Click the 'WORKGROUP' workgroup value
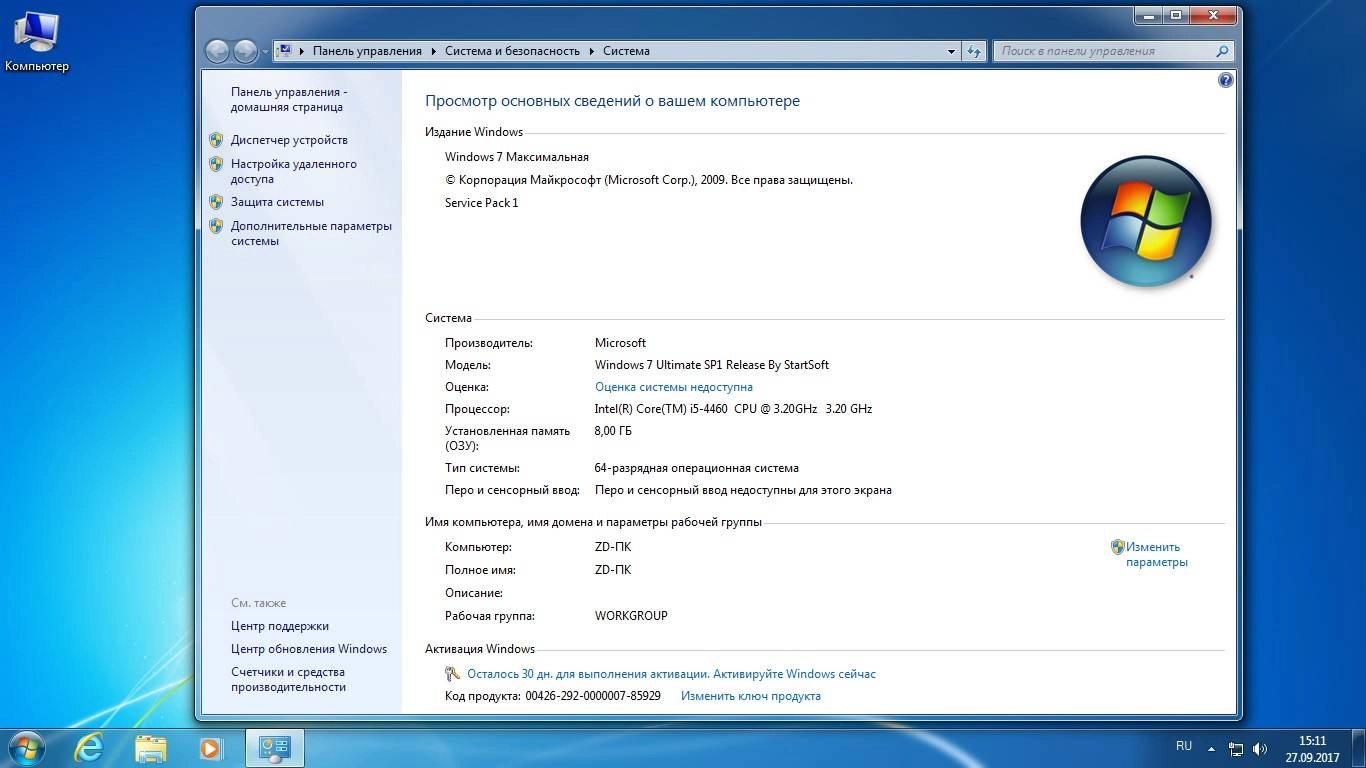 [631, 616]
